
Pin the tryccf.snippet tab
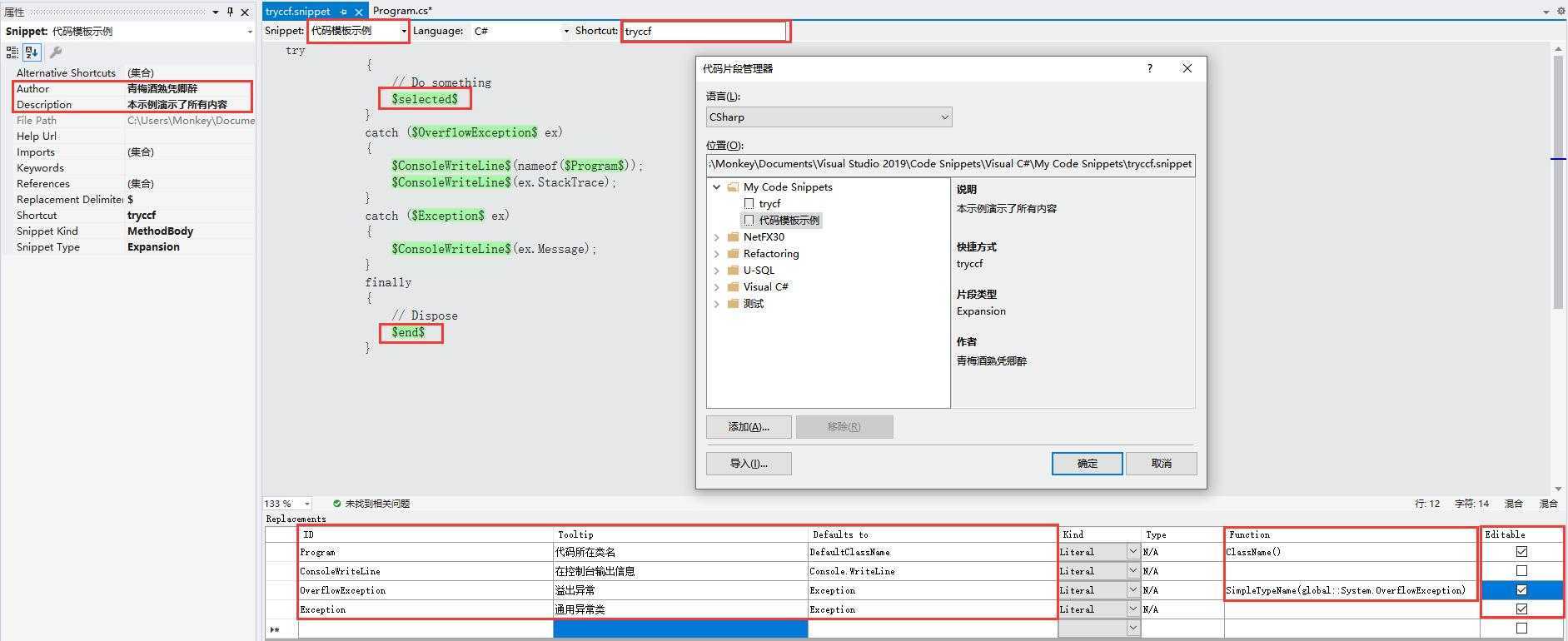[x=343, y=12]
